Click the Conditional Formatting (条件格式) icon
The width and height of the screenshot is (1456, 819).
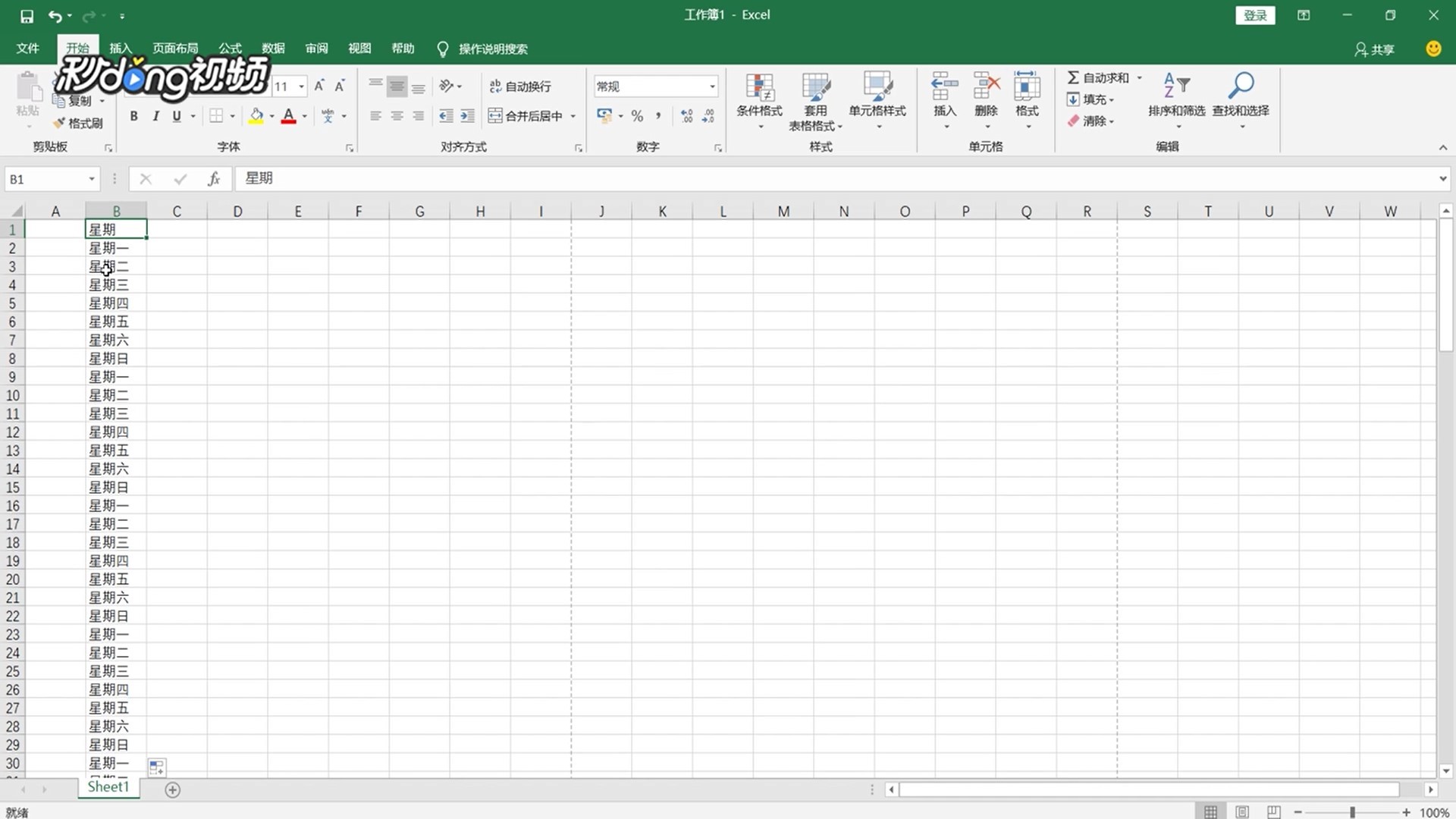(x=759, y=88)
